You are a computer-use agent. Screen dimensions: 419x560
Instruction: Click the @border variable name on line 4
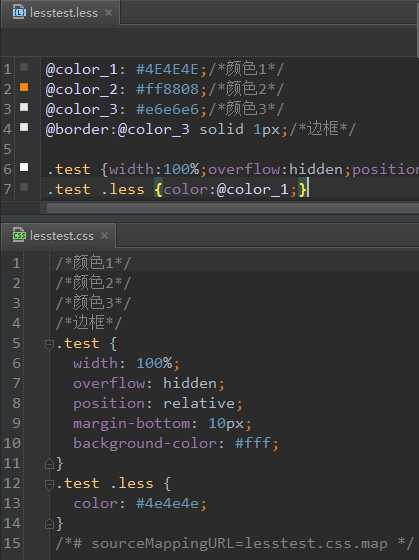tap(77, 129)
